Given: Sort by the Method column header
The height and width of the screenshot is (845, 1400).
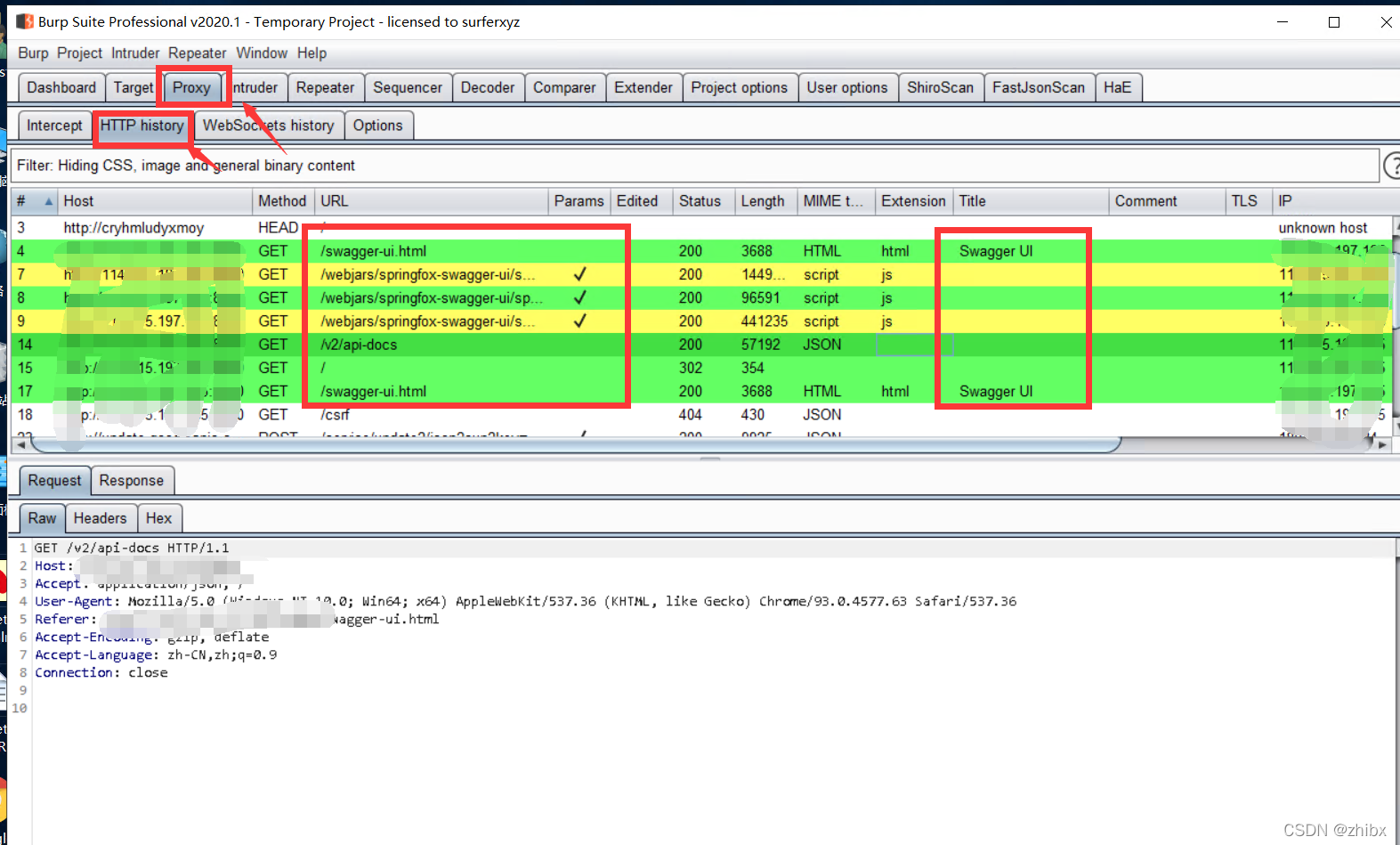Looking at the screenshot, I should click(282, 201).
